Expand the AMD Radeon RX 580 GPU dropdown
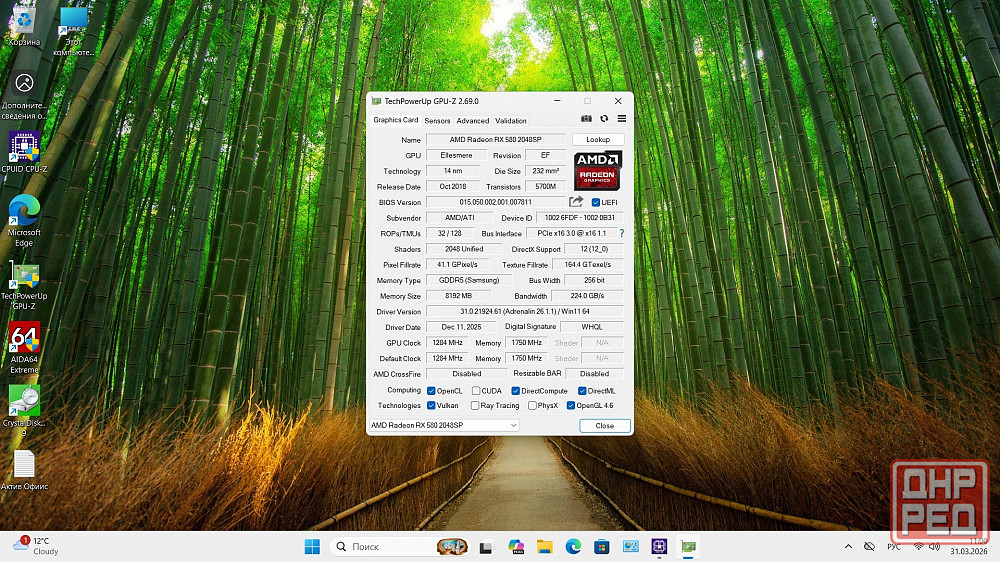 click(514, 425)
